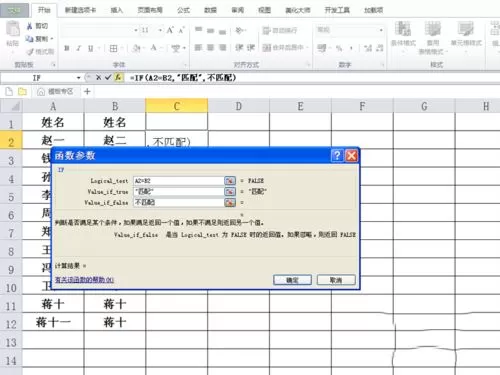
Task: Click the yellow folder open icon
Action: click(x=22, y=91)
